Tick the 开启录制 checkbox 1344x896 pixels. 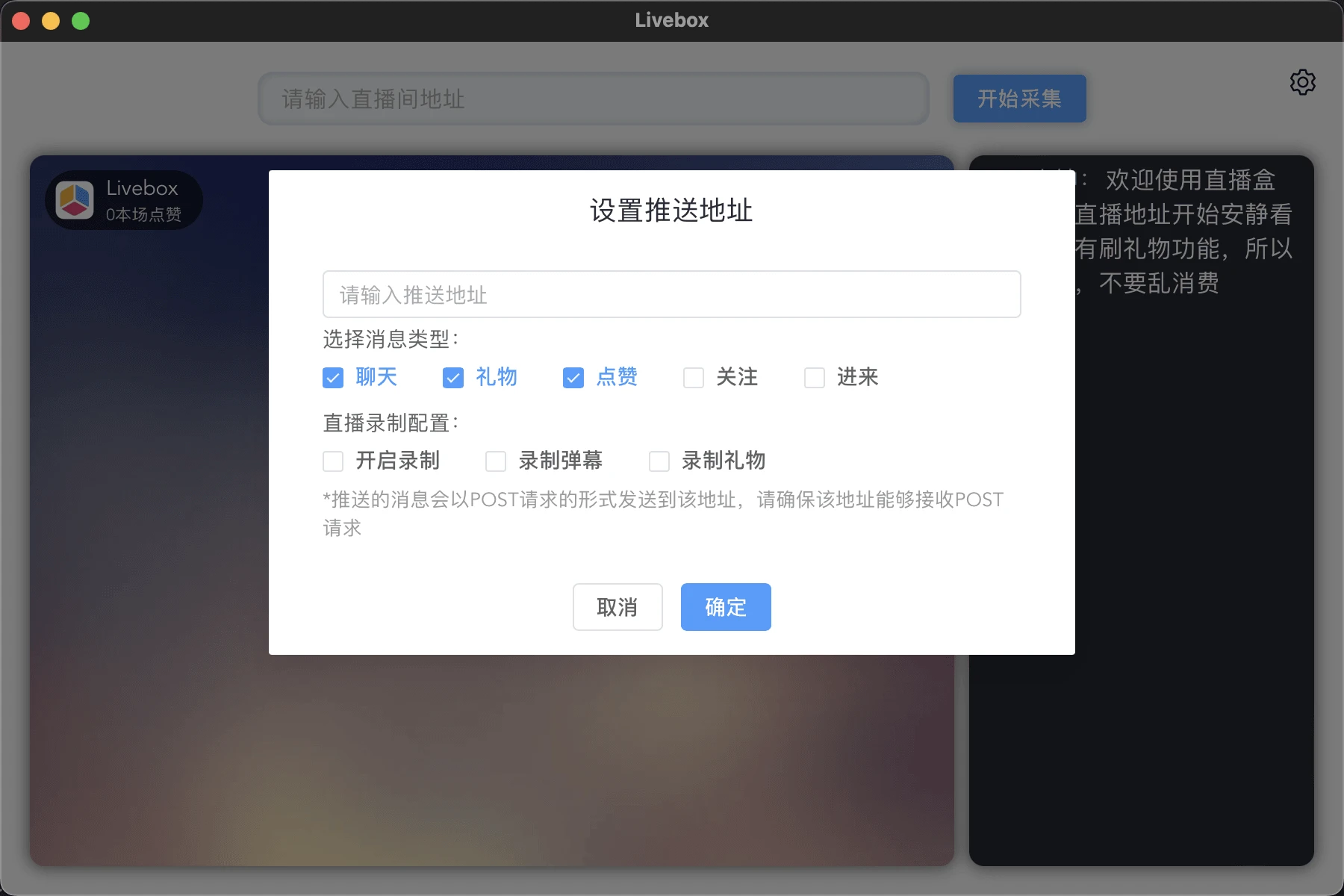333,461
